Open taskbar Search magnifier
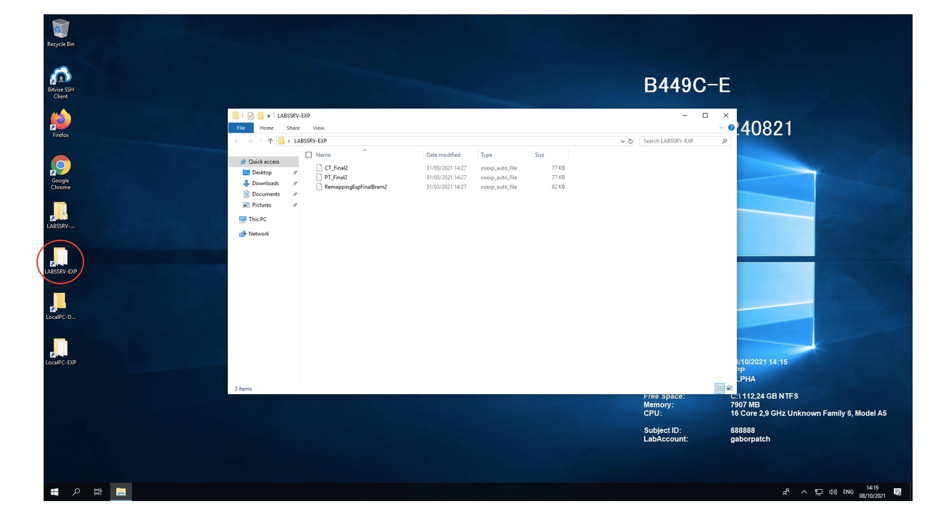Viewport: 943px width, 525px height. coord(76,492)
